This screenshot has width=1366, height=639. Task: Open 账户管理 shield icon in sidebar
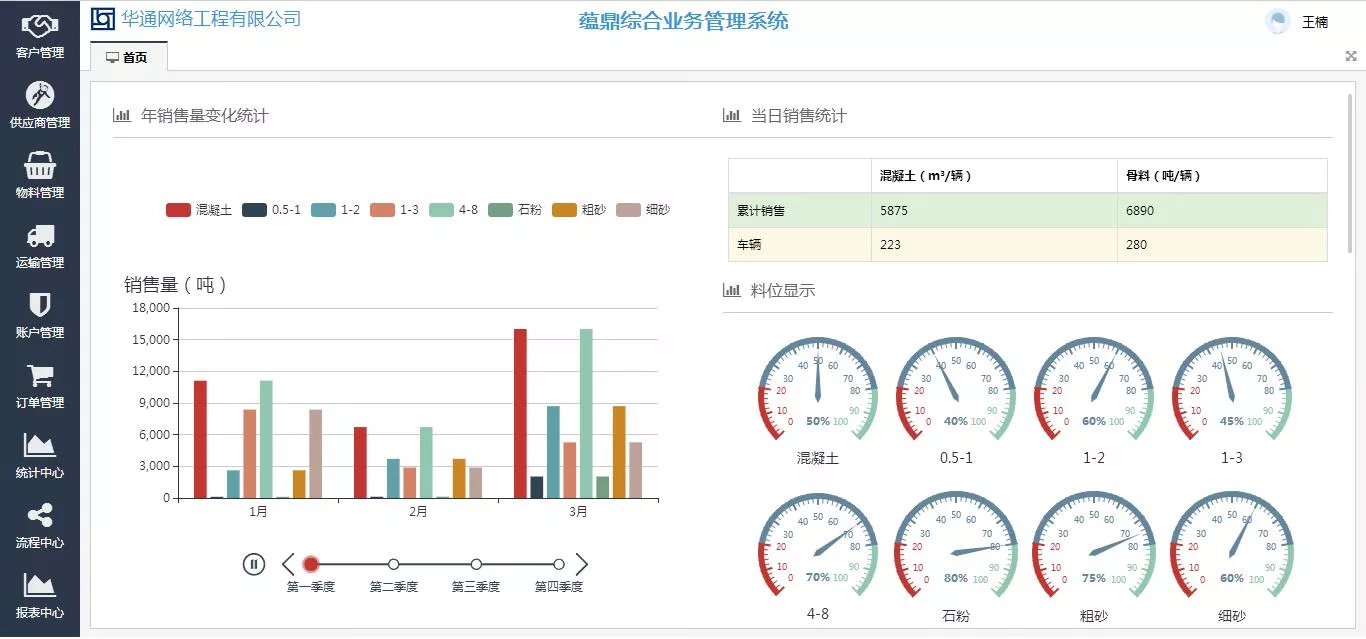[x=40, y=305]
